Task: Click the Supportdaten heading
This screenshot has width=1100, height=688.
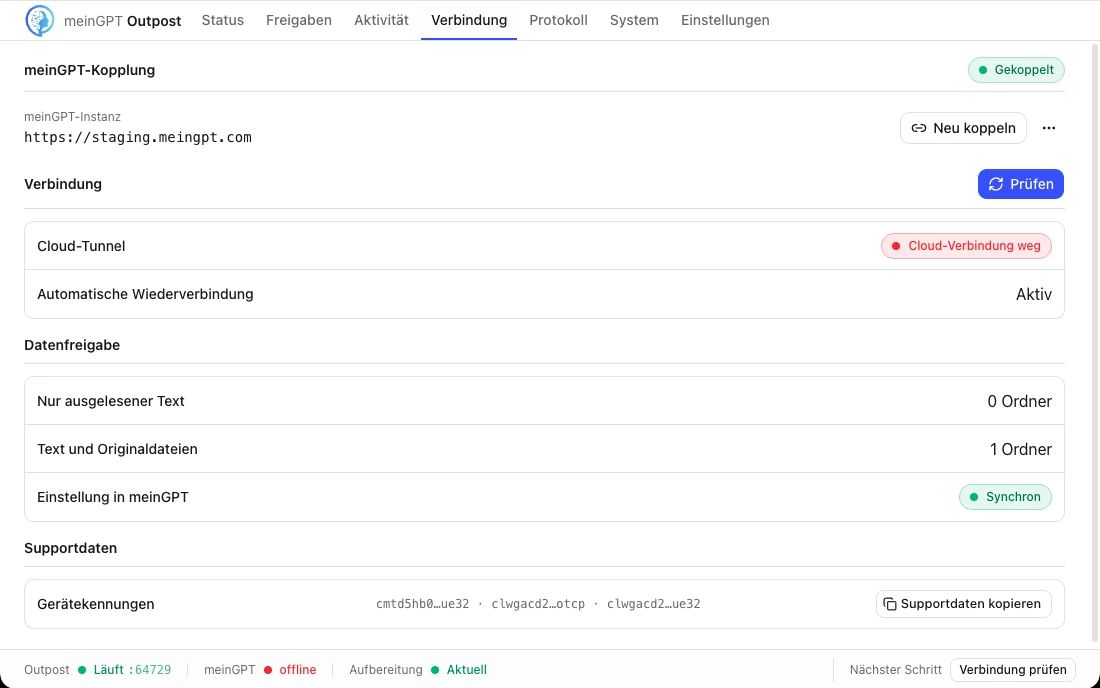Action: [71, 548]
